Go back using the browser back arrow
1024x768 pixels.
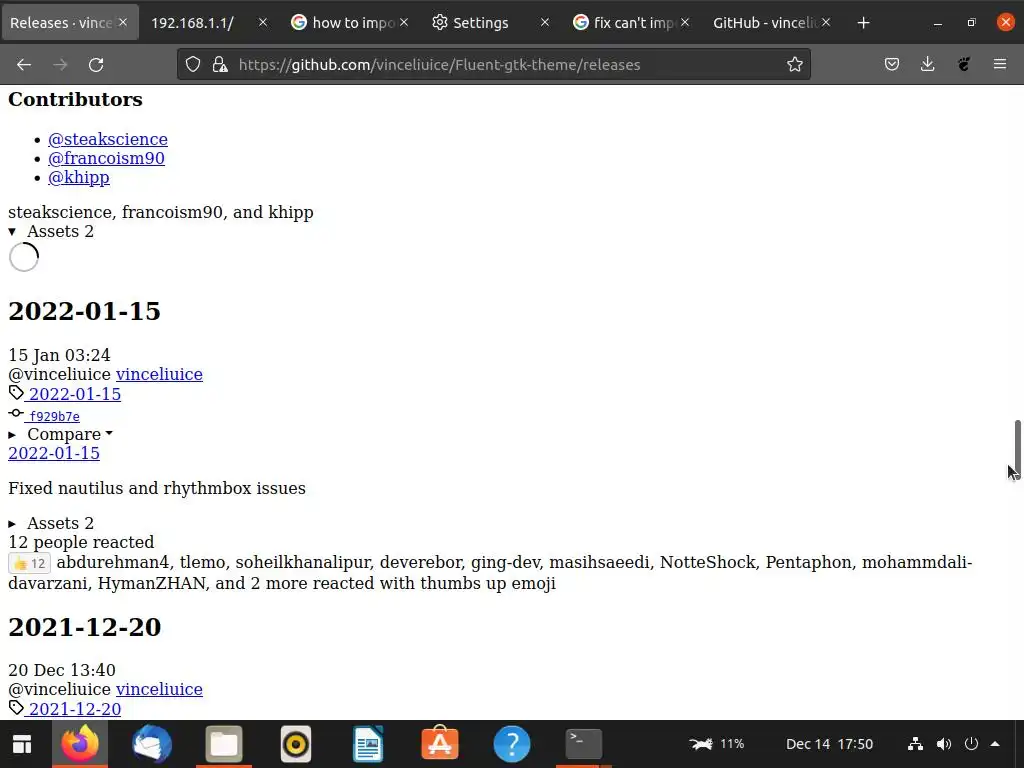pos(24,65)
